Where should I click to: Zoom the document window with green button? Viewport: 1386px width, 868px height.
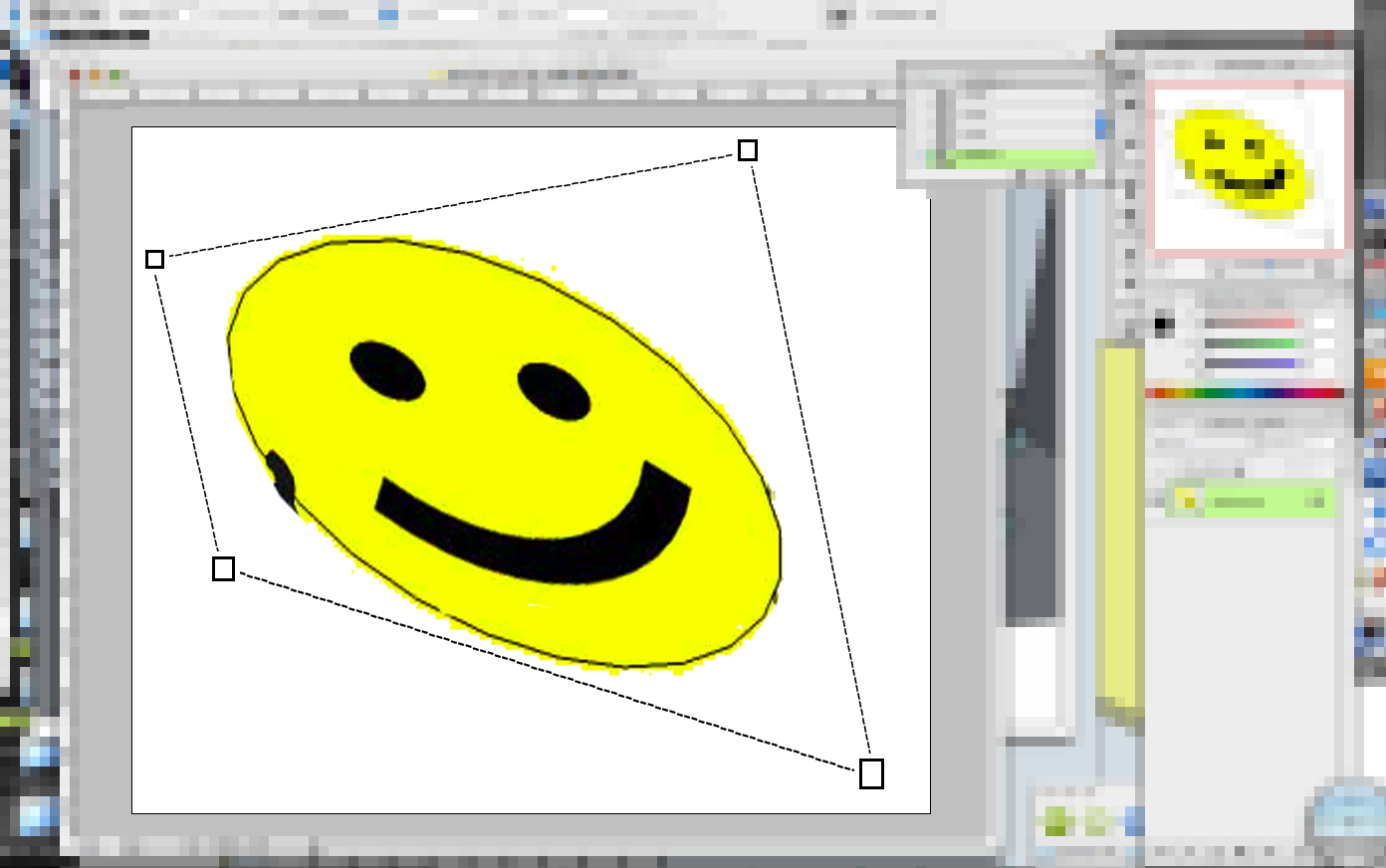pyautogui.click(x=115, y=76)
